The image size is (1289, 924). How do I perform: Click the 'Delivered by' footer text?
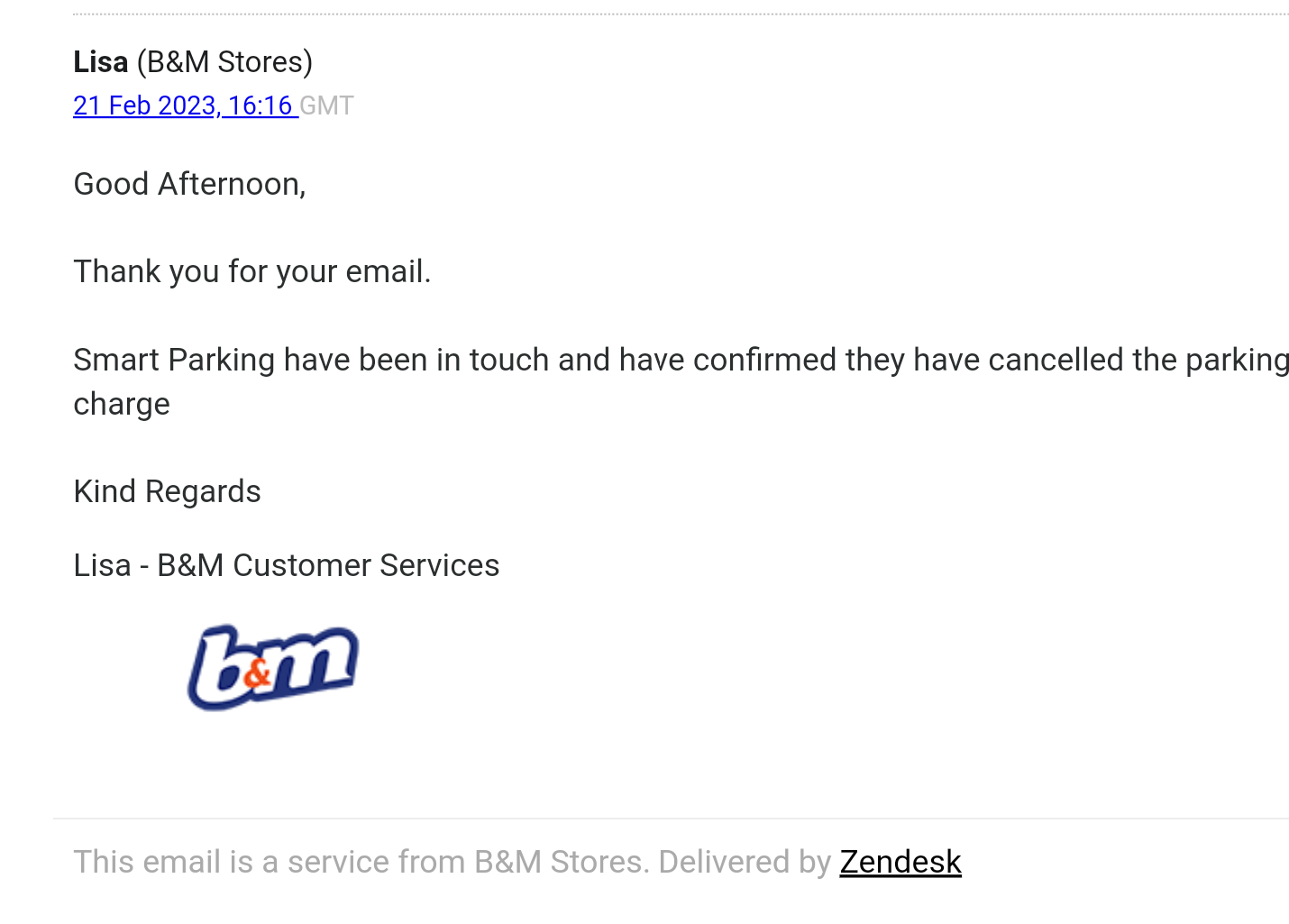pyautogui.click(x=745, y=863)
